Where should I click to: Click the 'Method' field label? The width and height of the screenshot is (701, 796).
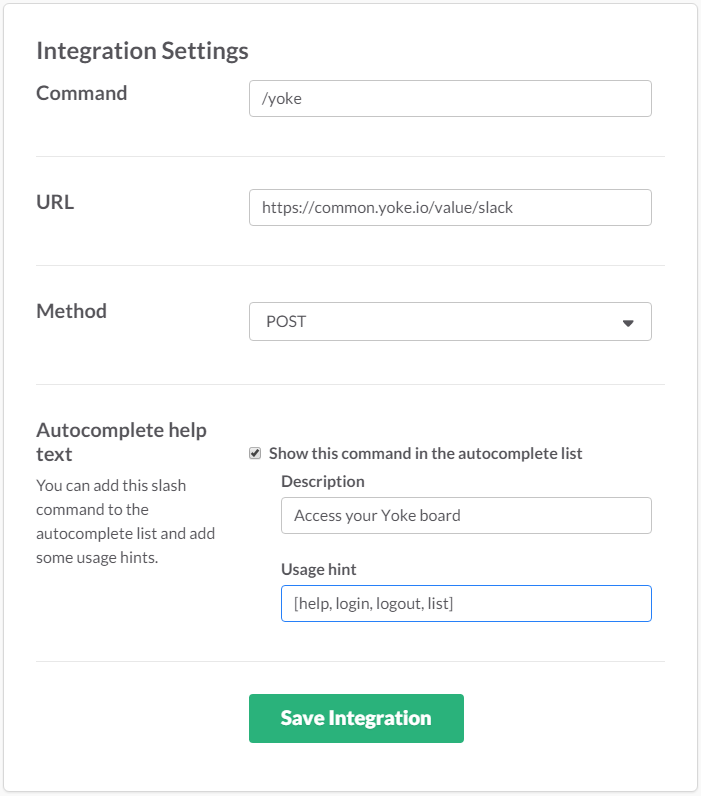tap(71, 311)
